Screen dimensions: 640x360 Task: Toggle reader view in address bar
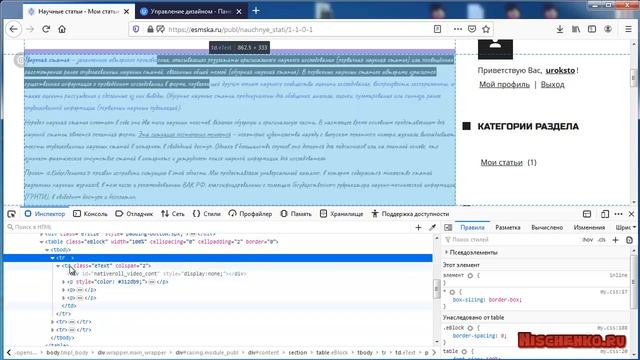438,29
